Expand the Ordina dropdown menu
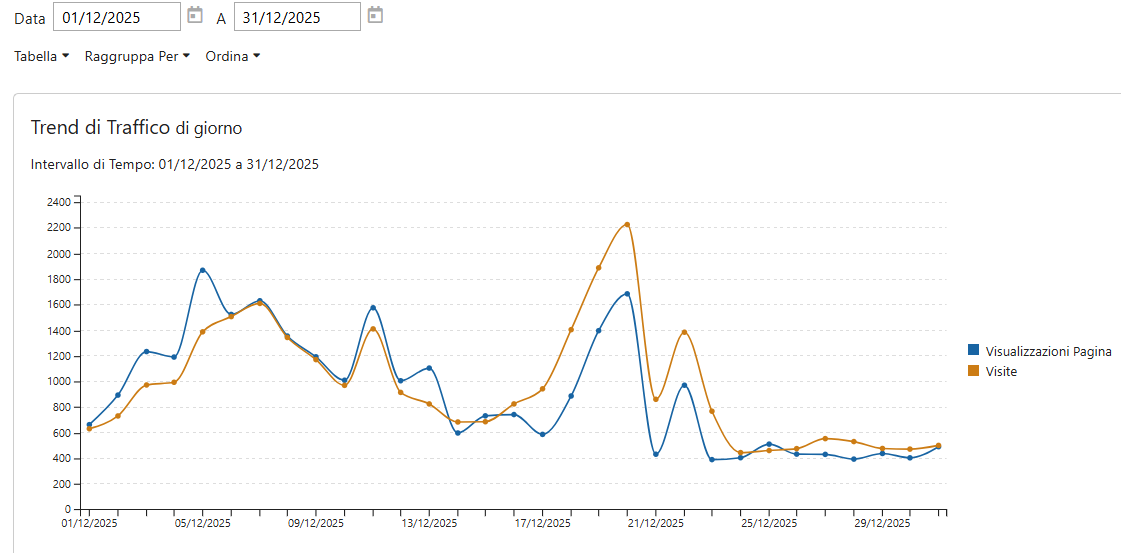1121x553 pixels. [232, 56]
